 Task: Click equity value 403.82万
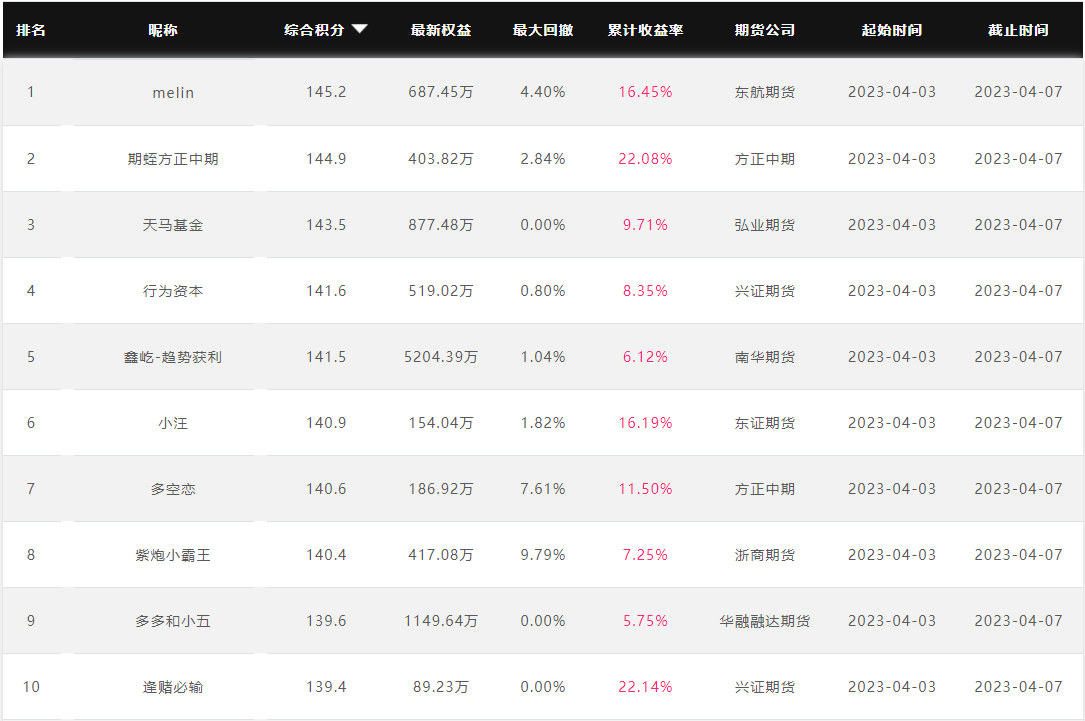pyautogui.click(x=441, y=159)
